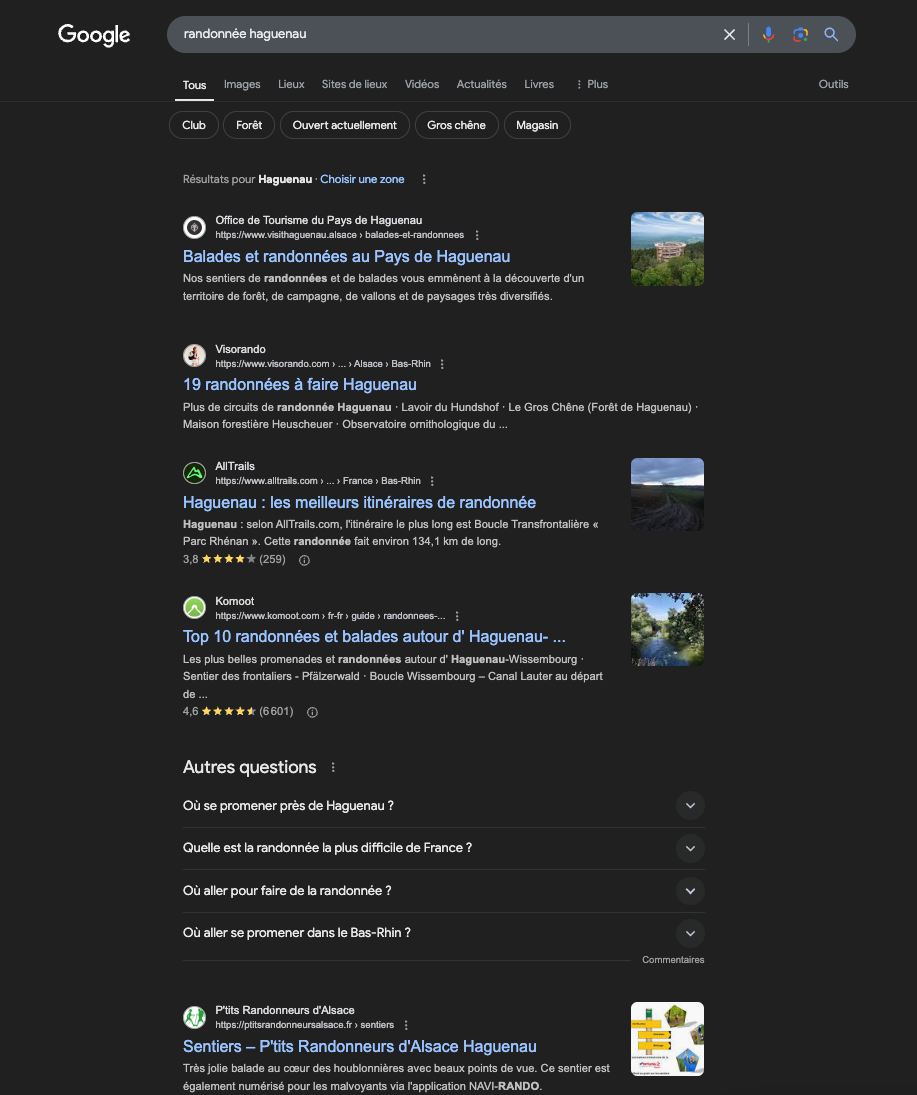Open 'Balades et randonnées au Pays de Haguenau'
This screenshot has height=1095, width=917.
tap(346, 256)
